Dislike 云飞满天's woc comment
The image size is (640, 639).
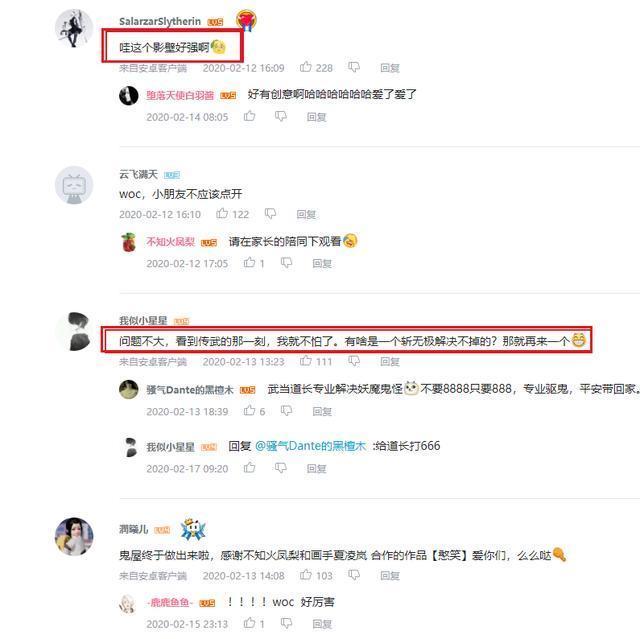coord(270,213)
